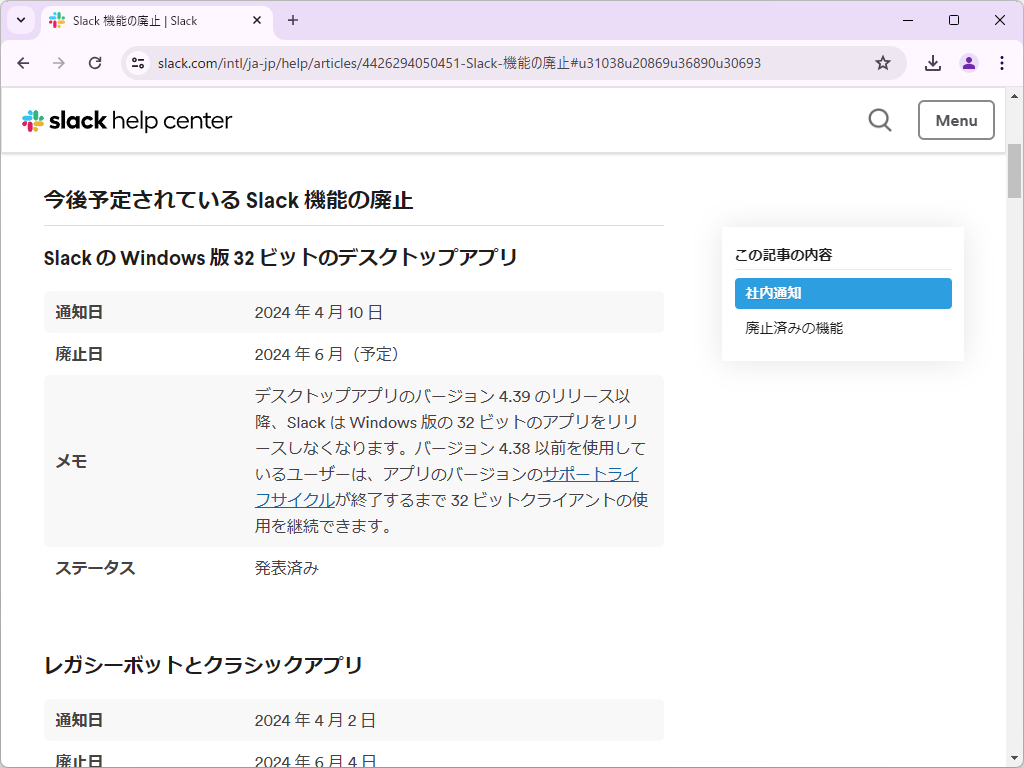Click heading レガシーボットとクラシックアプリ
This screenshot has width=1024, height=768.
(203, 665)
